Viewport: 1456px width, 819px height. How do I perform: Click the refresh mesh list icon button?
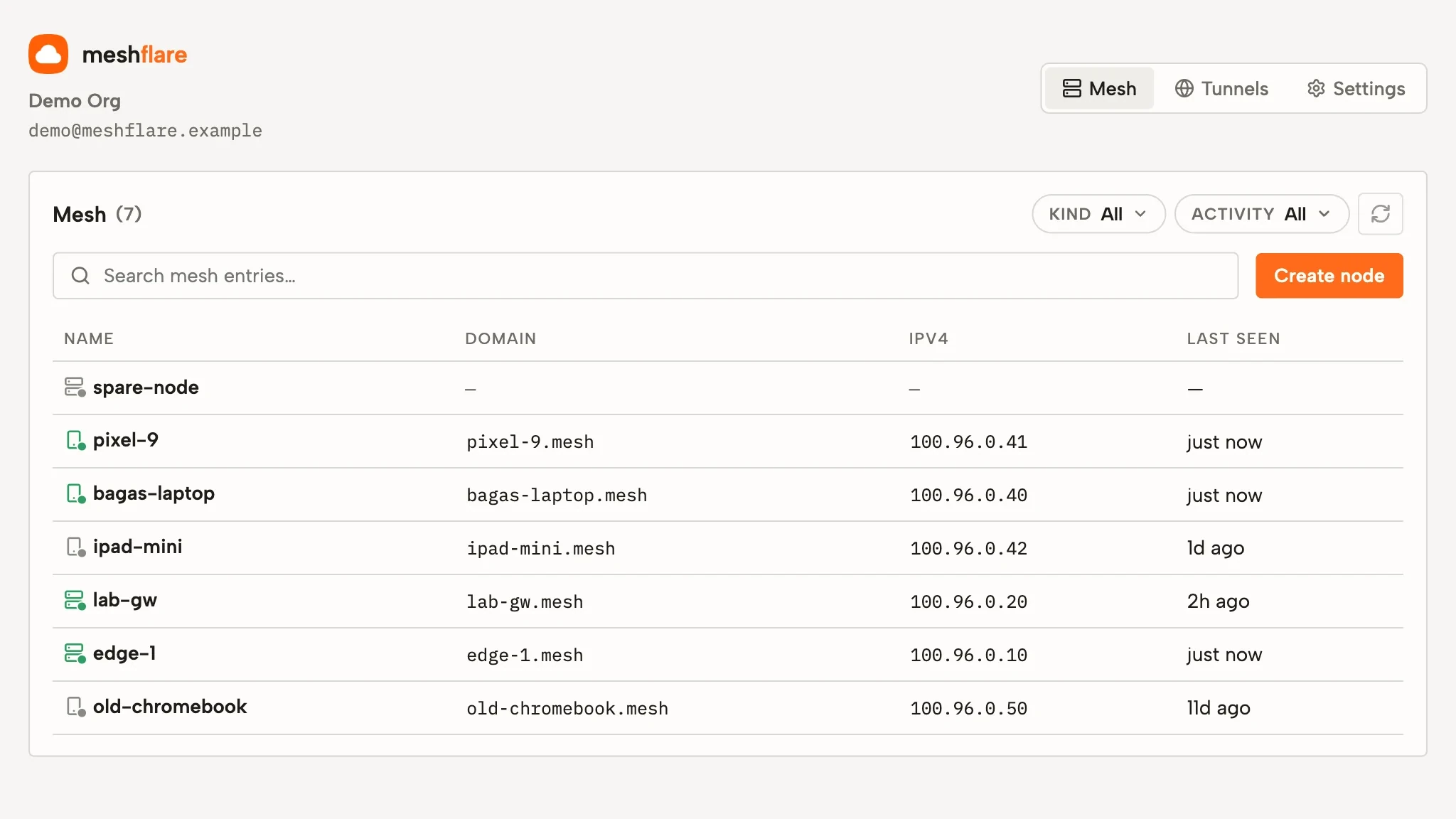[1380, 214]
